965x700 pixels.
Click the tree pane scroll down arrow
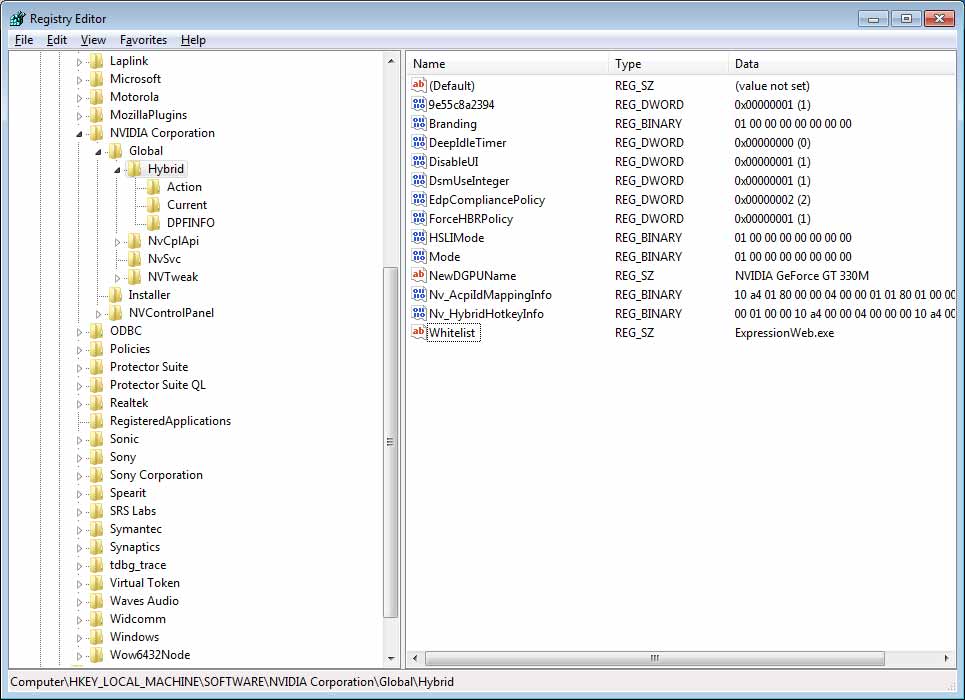(391, 658)
